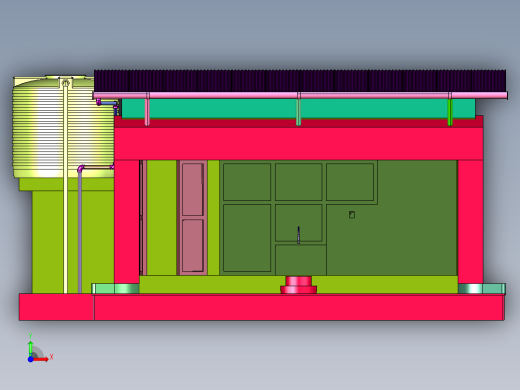This screenshot has height=390, width=520.
Task: Click the X axis arrow of the triad
Action: click(41, 359)
